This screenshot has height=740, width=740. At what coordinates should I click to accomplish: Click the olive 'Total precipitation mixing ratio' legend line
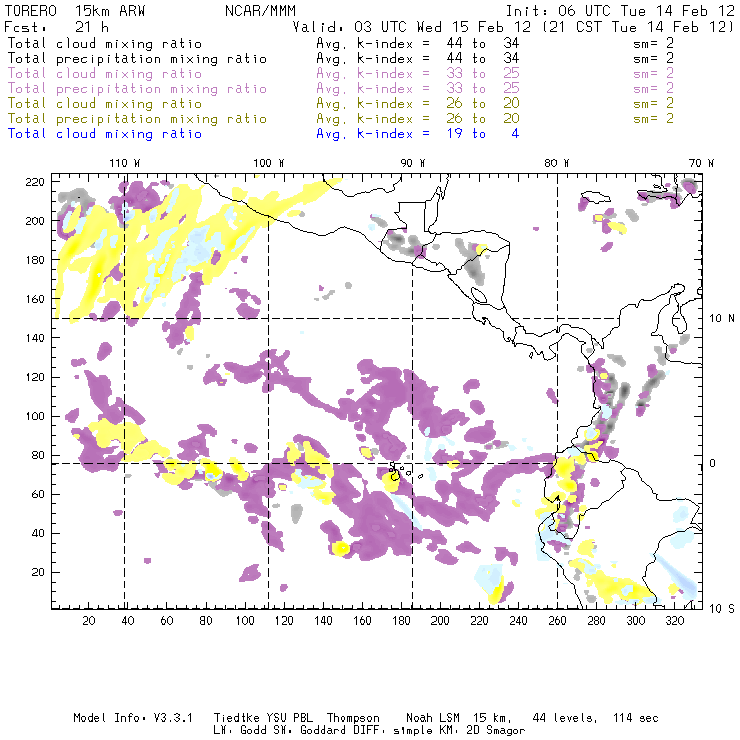pyautogui.click(x=137, y=119)
